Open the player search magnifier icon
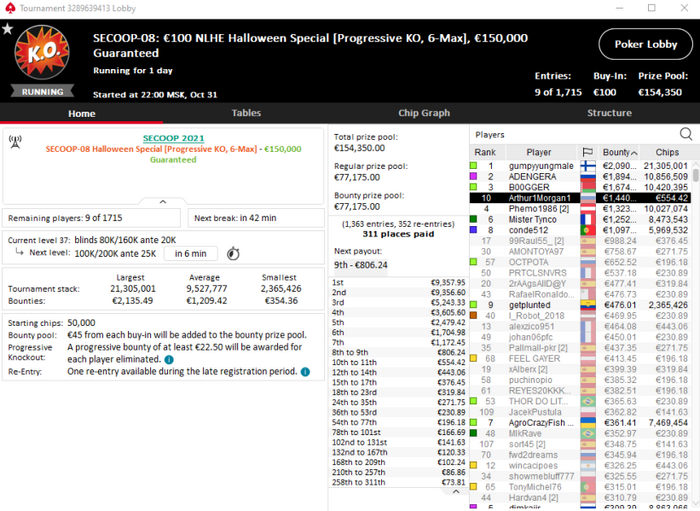 [686, 134]
